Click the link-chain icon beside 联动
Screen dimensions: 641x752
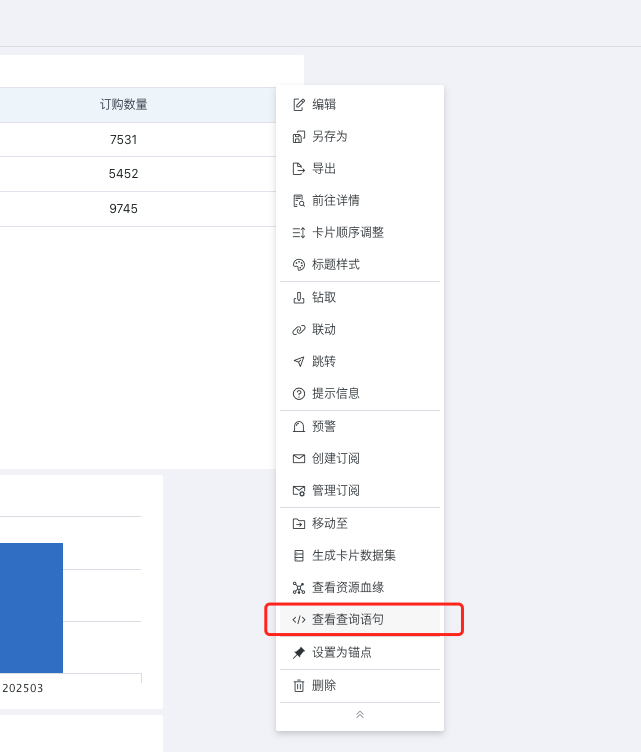click(x=299, y=330)
